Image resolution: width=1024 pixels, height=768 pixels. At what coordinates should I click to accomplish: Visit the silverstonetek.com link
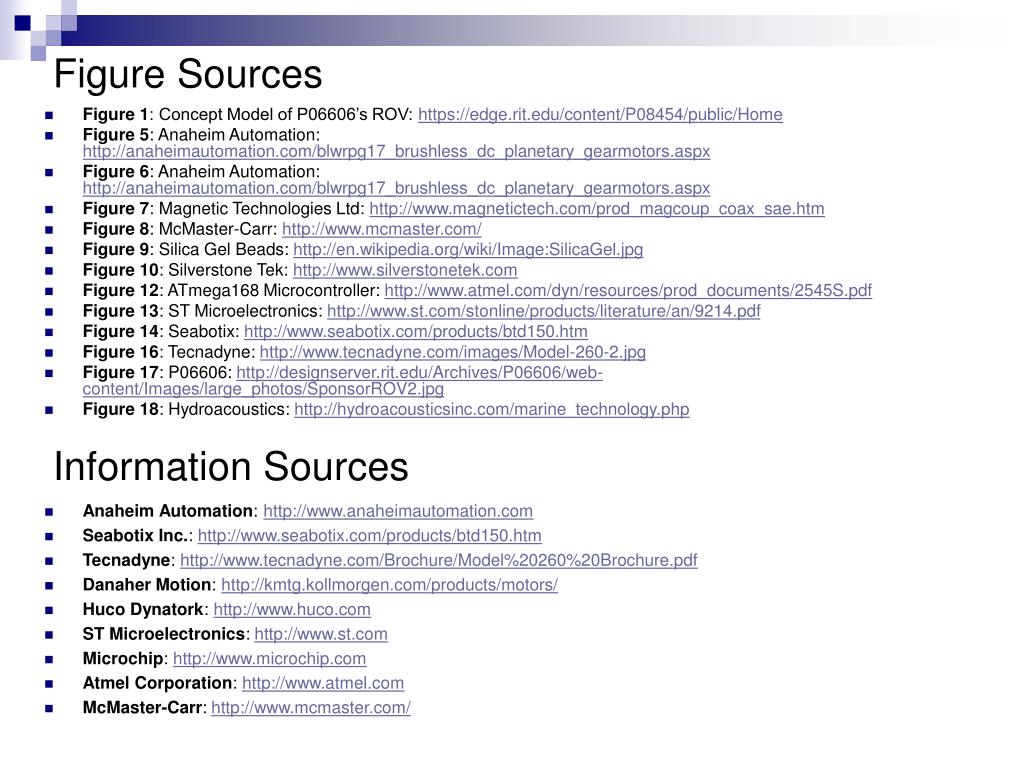tap(405, 270)
